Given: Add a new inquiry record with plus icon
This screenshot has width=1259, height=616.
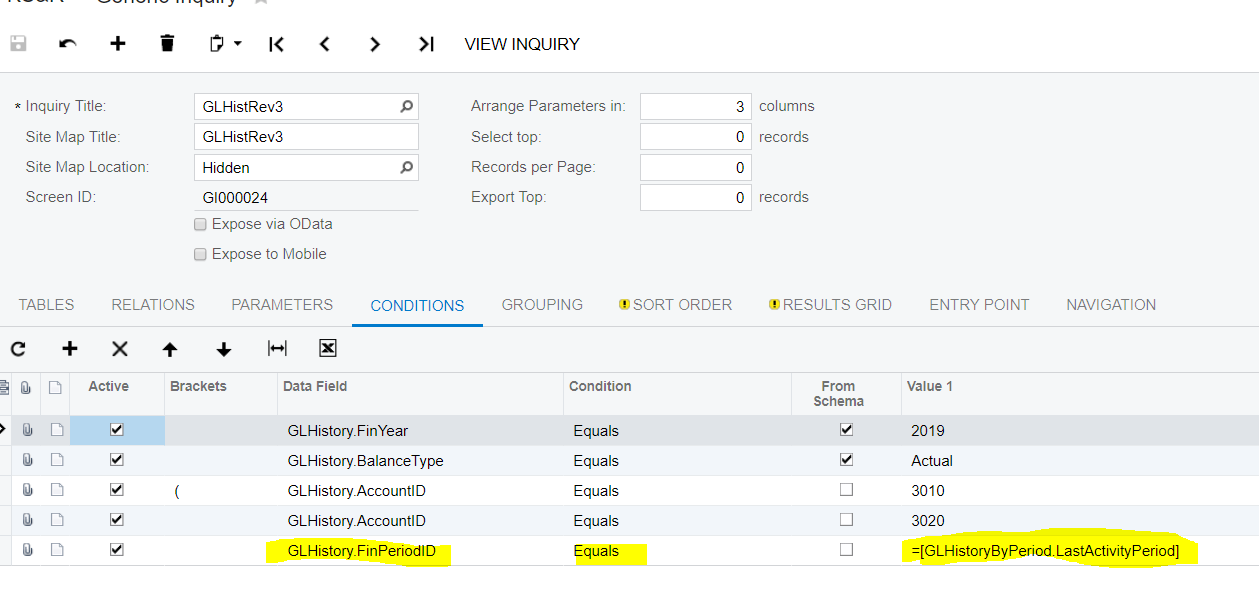Looking at the screenshot, I should (118, 44).
